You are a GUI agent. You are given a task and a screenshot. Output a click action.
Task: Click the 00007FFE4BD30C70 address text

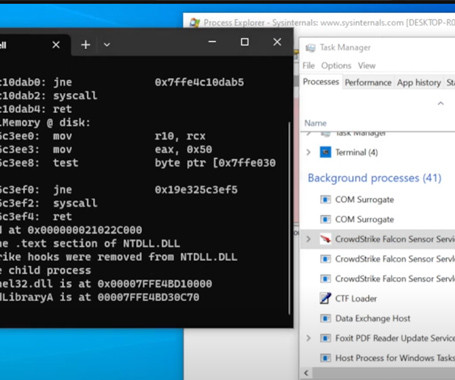click(148, 297)
